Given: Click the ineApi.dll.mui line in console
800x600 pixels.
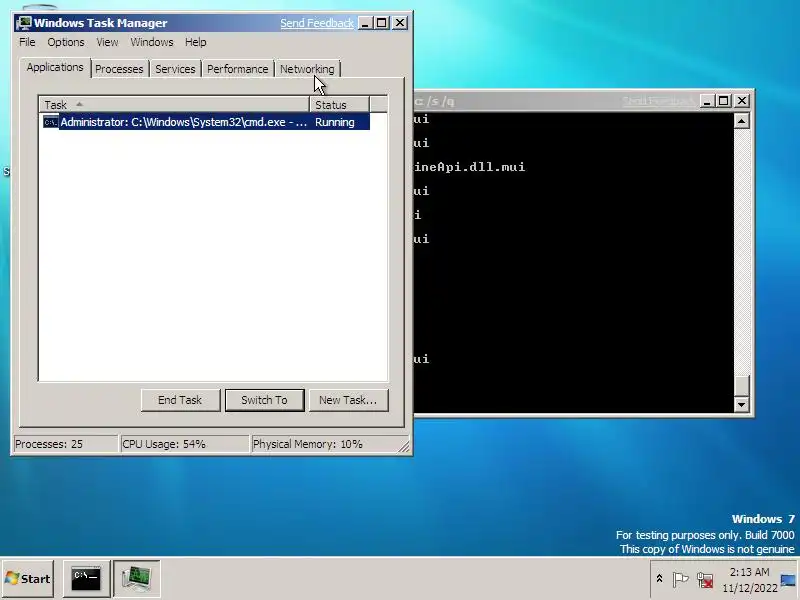Looking at the screenshot, I should click(469, 167).
